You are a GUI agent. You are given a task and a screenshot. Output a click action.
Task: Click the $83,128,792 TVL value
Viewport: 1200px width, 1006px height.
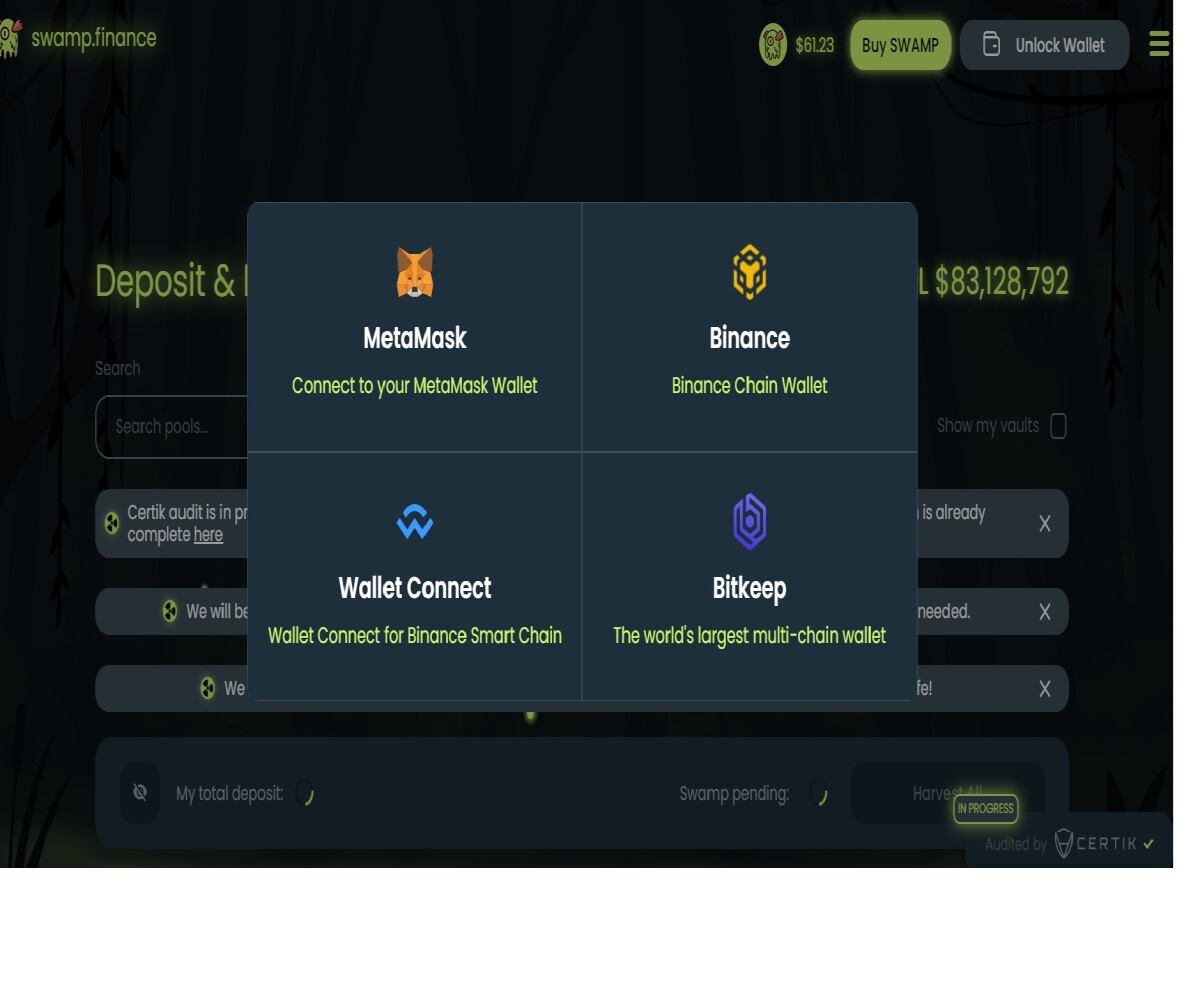pyautogui.click(x=1002, y=282)
